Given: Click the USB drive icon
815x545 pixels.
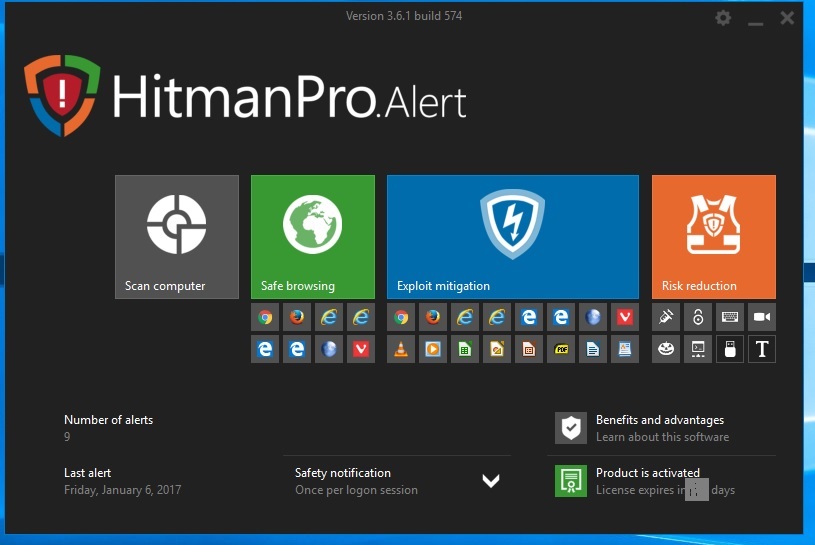Looking at the screenshot, I should 730,349.
